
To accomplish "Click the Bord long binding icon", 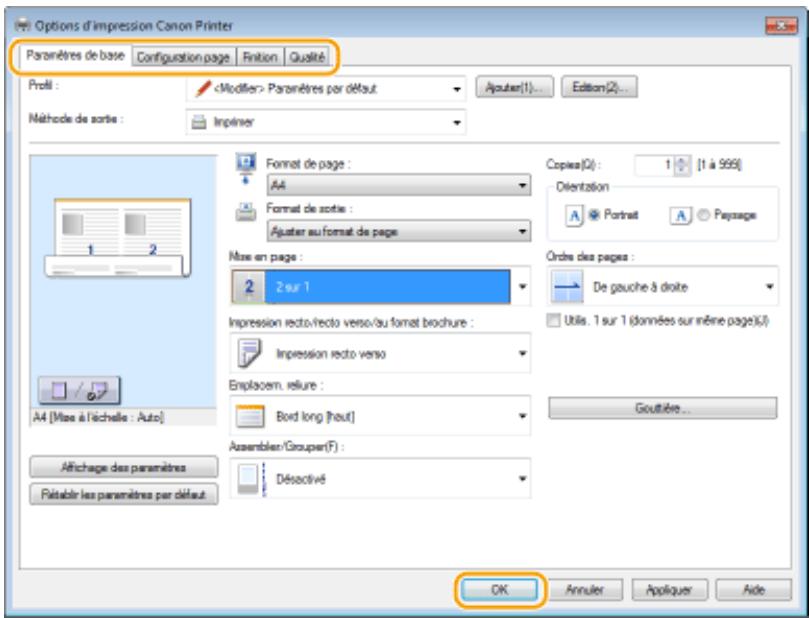I will tap(250, 416).
